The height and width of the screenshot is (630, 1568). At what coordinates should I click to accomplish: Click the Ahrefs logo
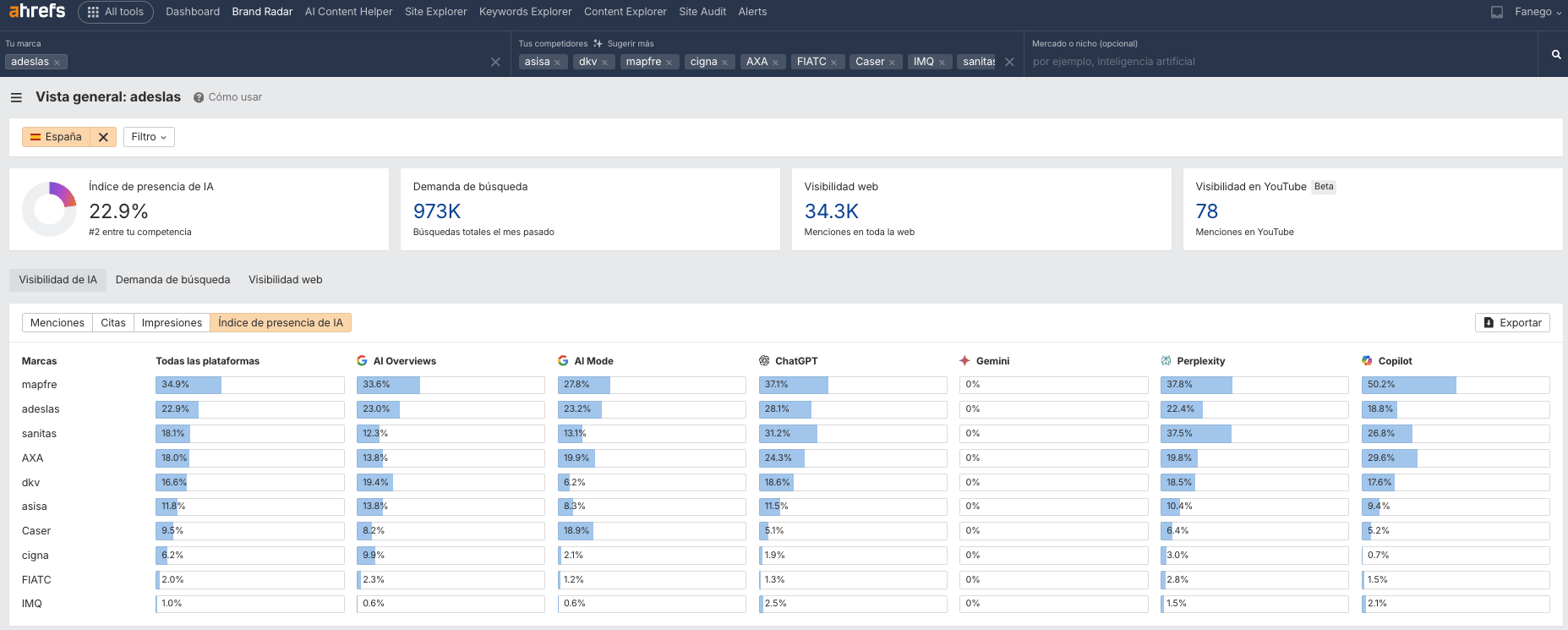[x=37, y=11]
